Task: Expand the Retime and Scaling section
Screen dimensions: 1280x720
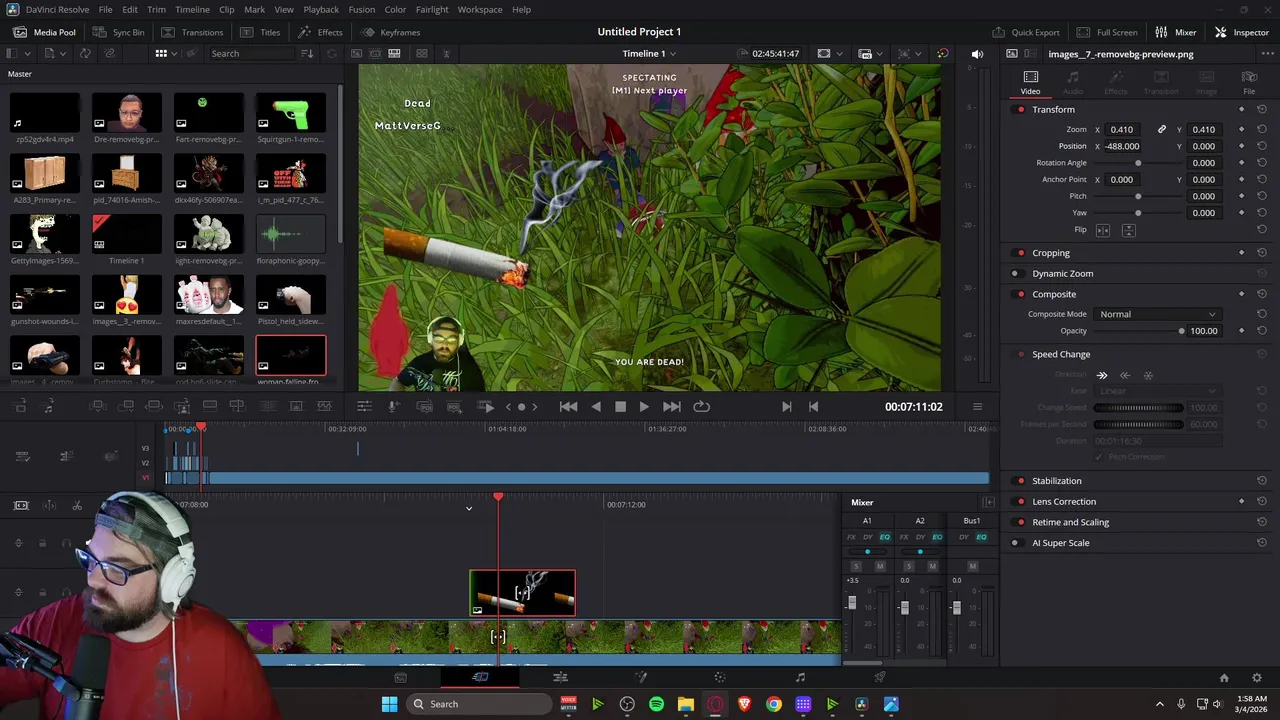Action: point(1070,522)
